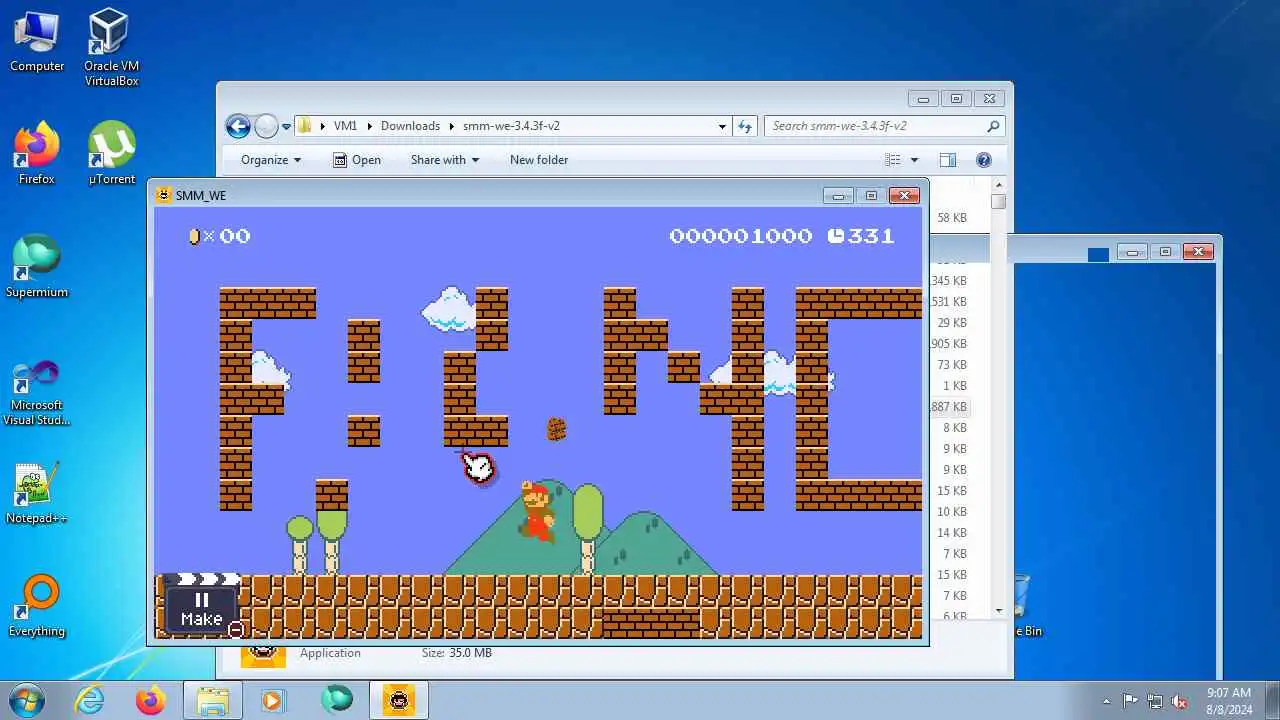Click the Explorer Forward navigation arrow

point(266,126)
